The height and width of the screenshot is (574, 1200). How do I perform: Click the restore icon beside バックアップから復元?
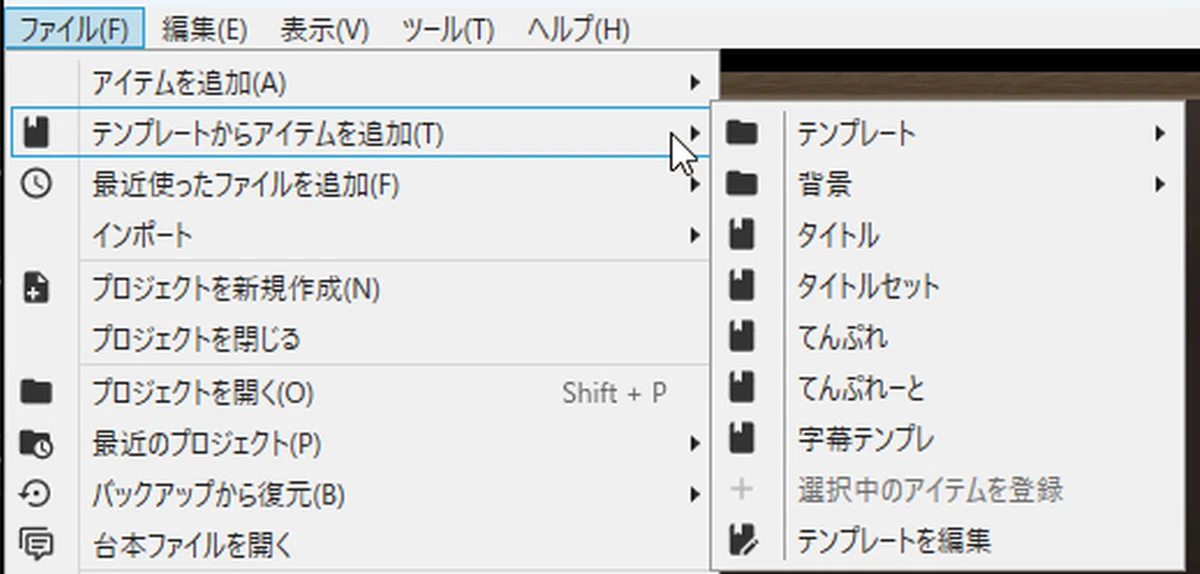36,494
